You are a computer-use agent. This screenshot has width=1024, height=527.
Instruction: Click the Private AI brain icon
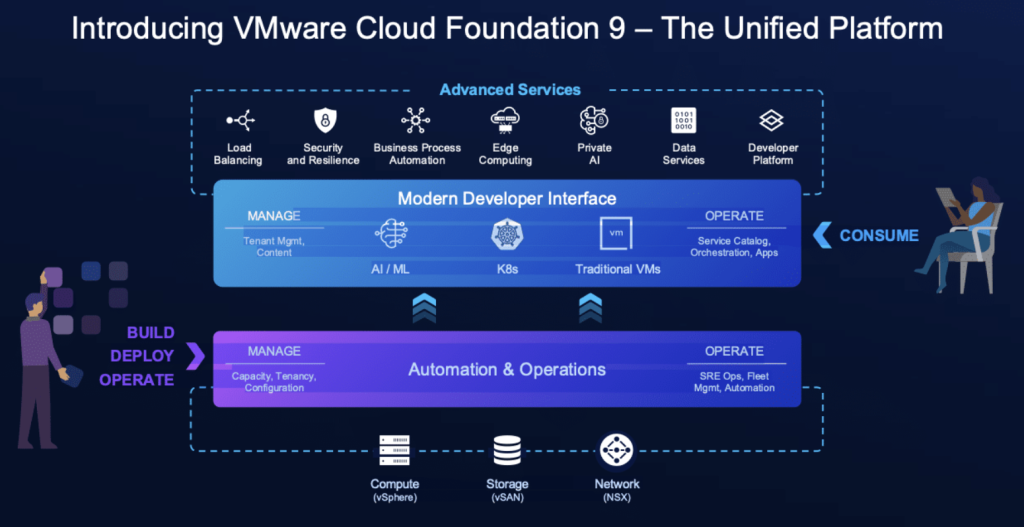pos(594,120)
